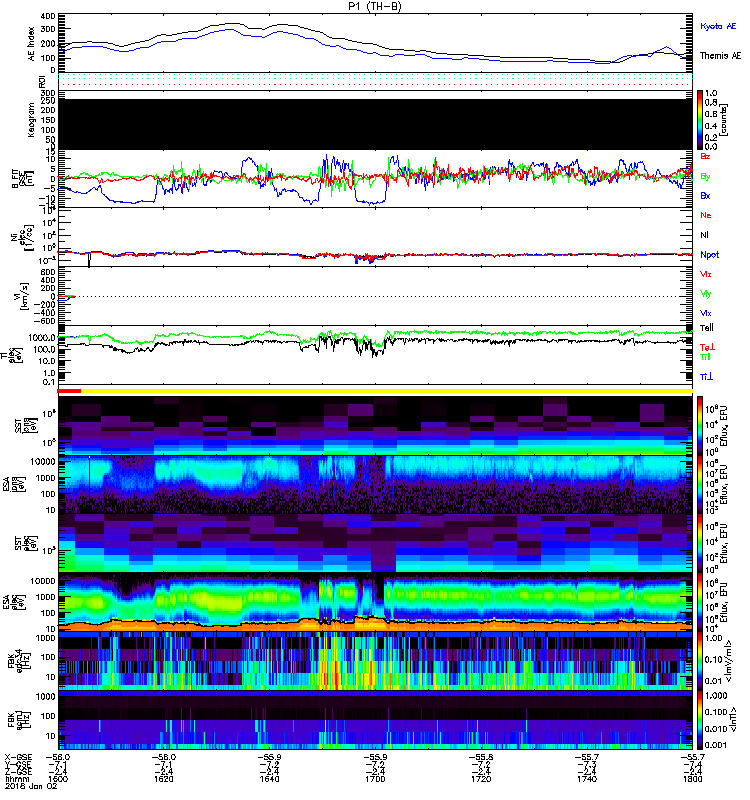The height and width of the screenshot is (800, 750).
Task: Click the ESA electron Eflux color bar
Action: coord(700,602)
